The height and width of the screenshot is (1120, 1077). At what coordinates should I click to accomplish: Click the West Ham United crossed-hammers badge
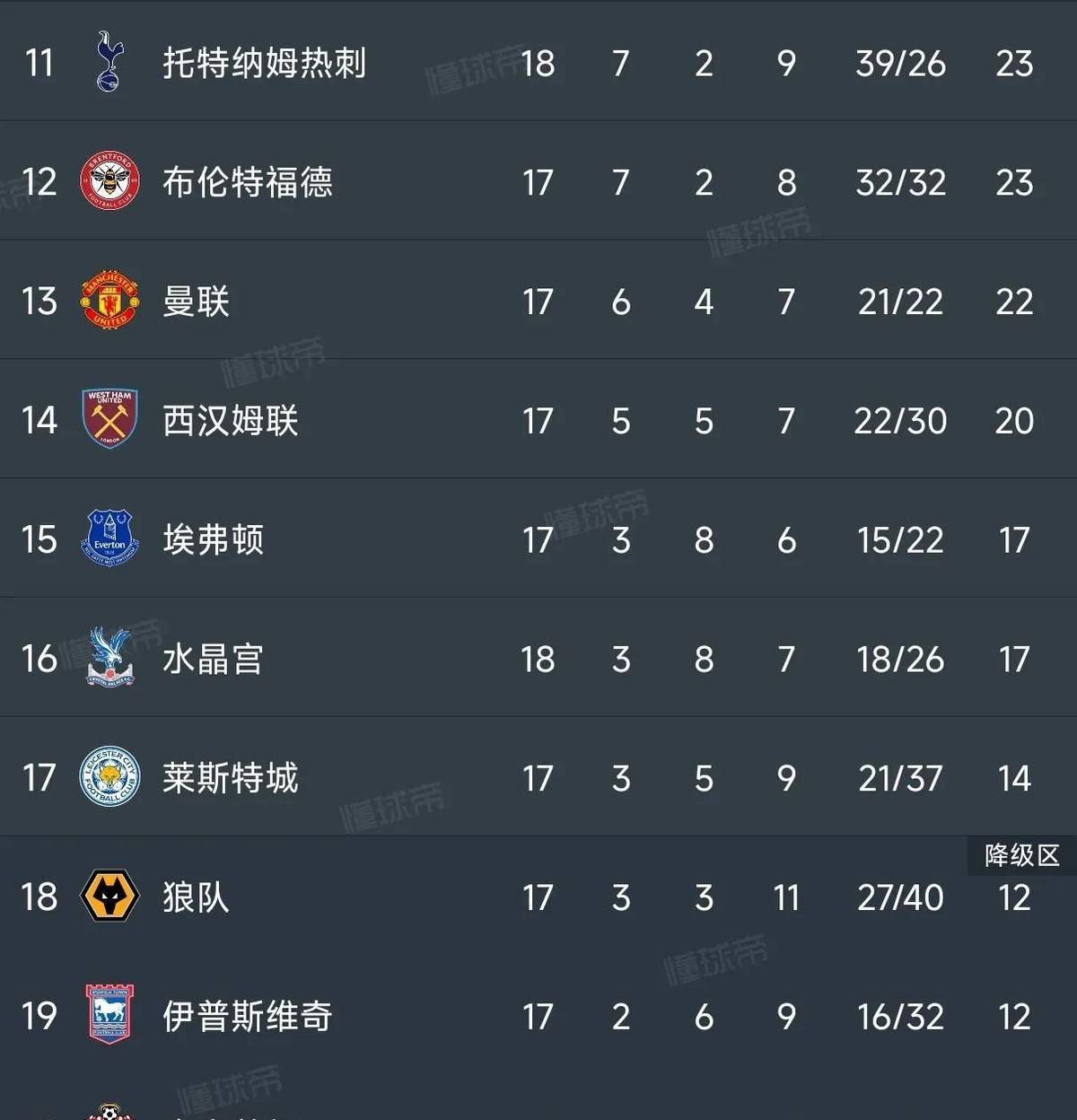tap(108, 420)
